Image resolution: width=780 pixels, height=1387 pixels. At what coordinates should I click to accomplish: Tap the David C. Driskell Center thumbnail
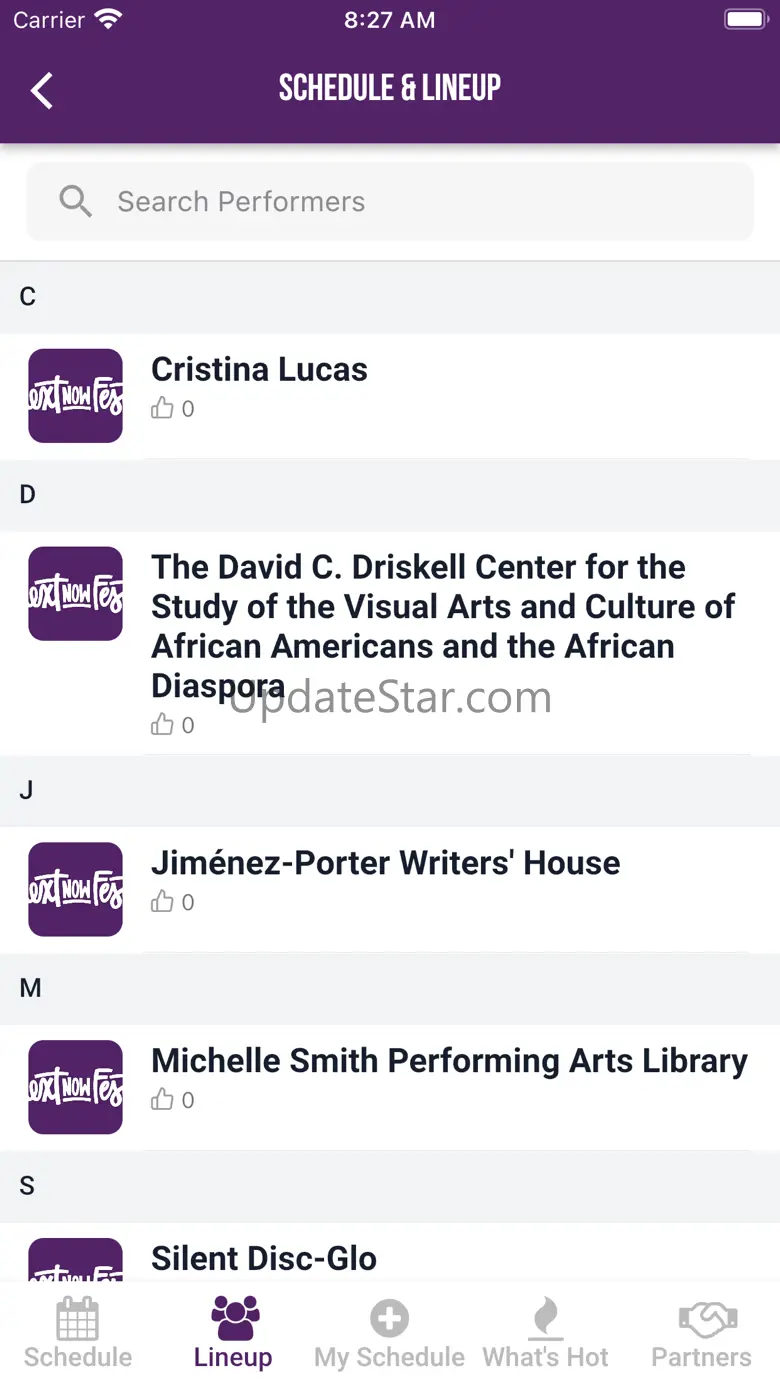point(75,594)
